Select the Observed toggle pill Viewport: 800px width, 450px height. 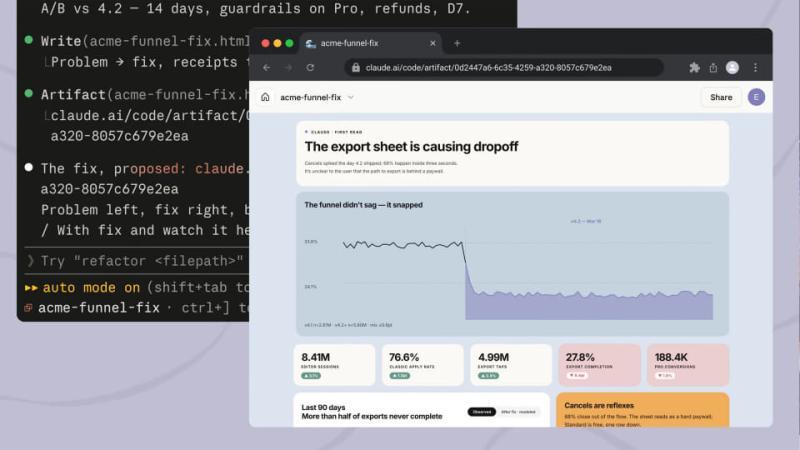pos(481,412)
